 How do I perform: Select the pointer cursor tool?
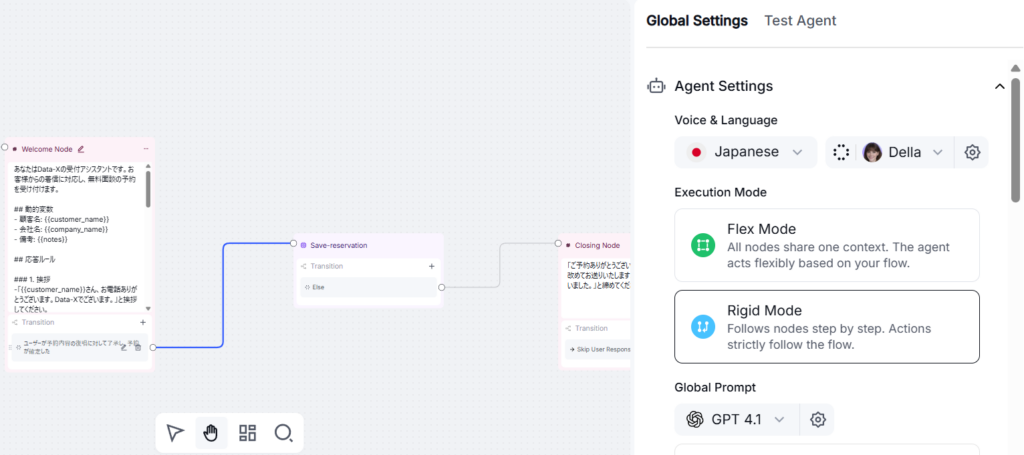point(175,433)
